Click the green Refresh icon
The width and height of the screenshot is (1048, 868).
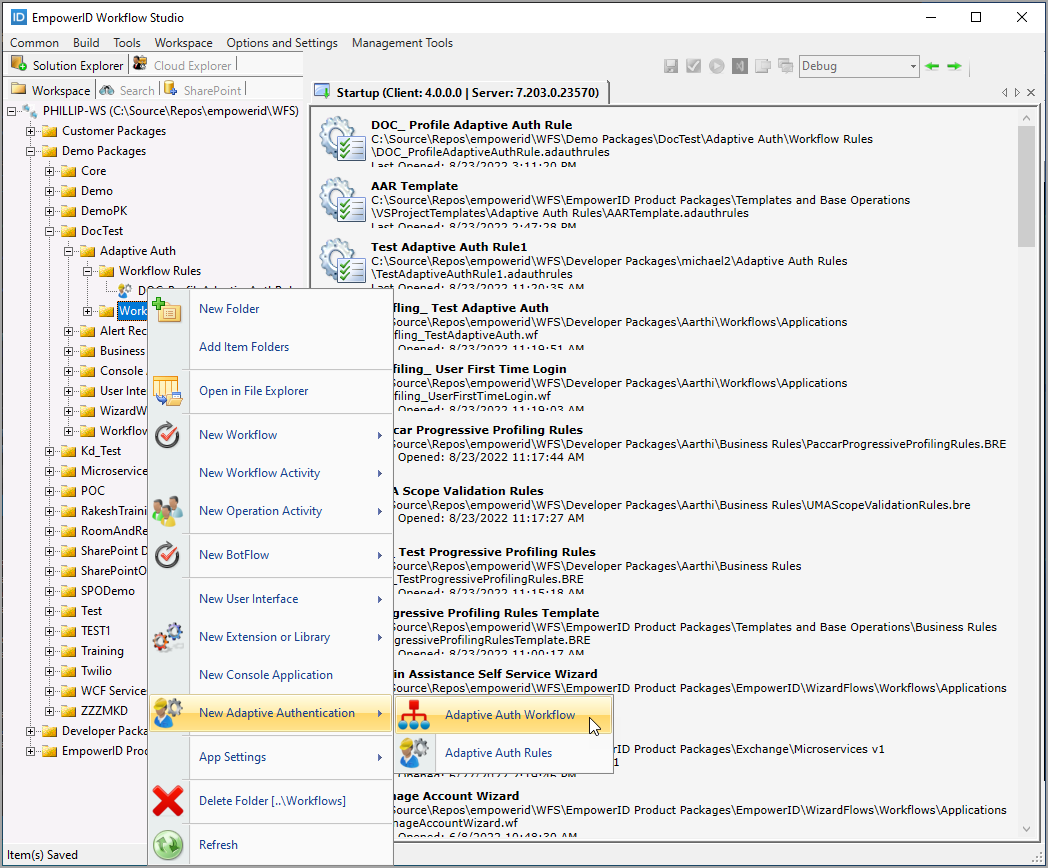168,845
